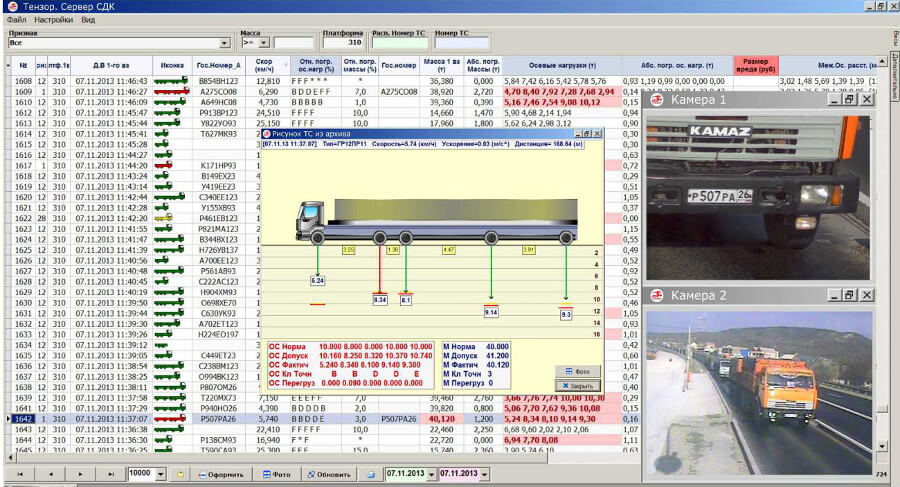900x487 pixels.
Task: Open the Признак dropdown showing Все
Action: (x=224, y=43)
